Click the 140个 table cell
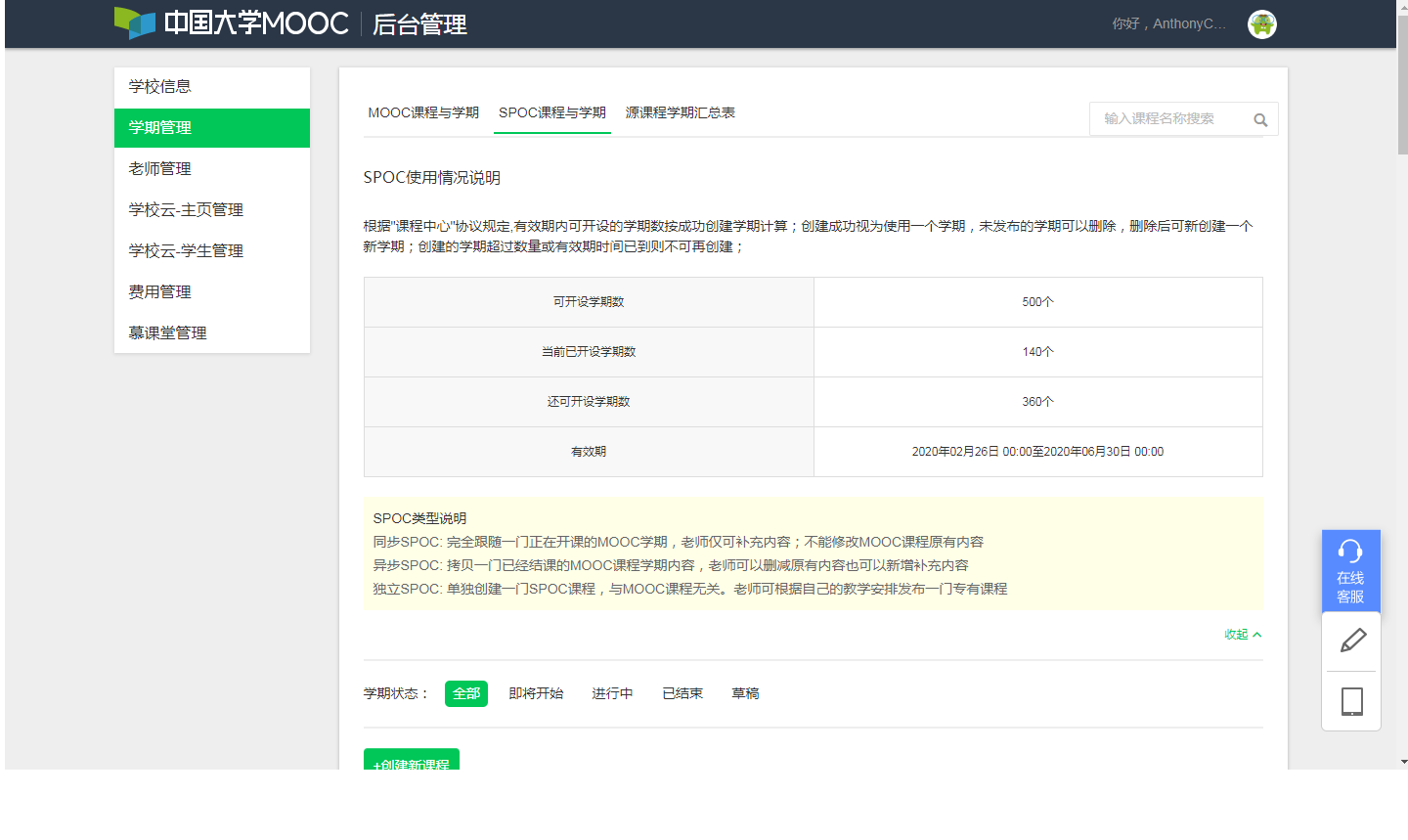 pos(1038,352)
